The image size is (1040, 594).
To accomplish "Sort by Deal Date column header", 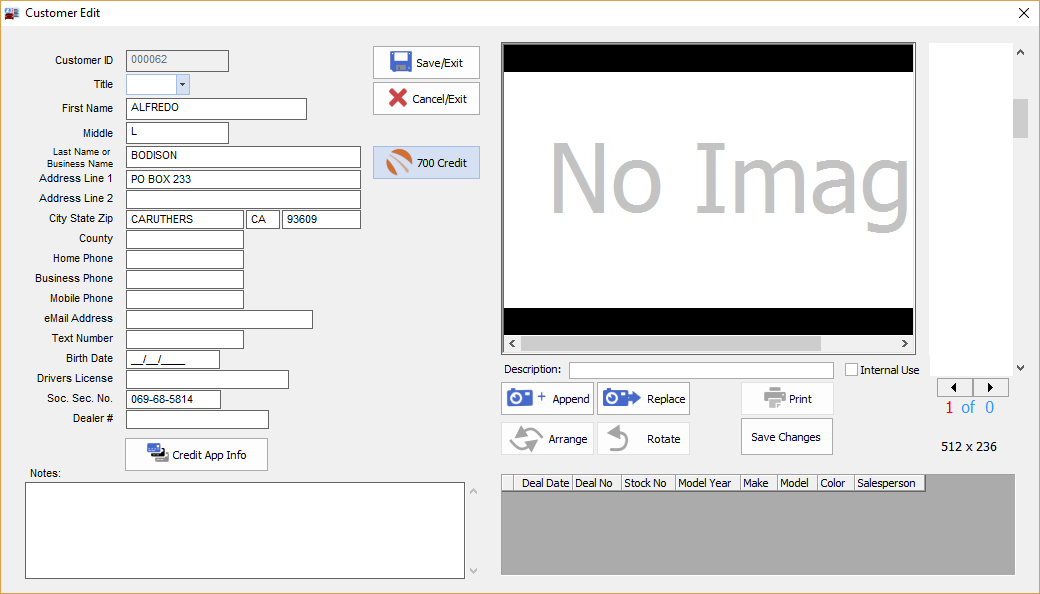I will (545, 483).
